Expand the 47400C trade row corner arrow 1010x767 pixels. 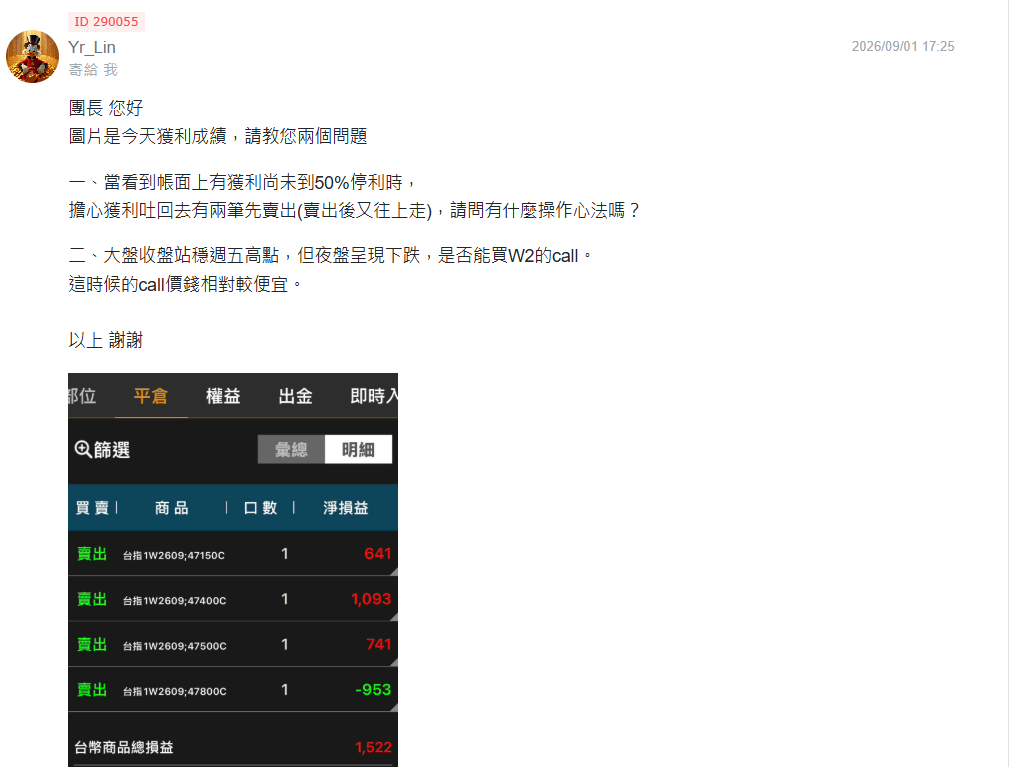[x=393, y=616]
